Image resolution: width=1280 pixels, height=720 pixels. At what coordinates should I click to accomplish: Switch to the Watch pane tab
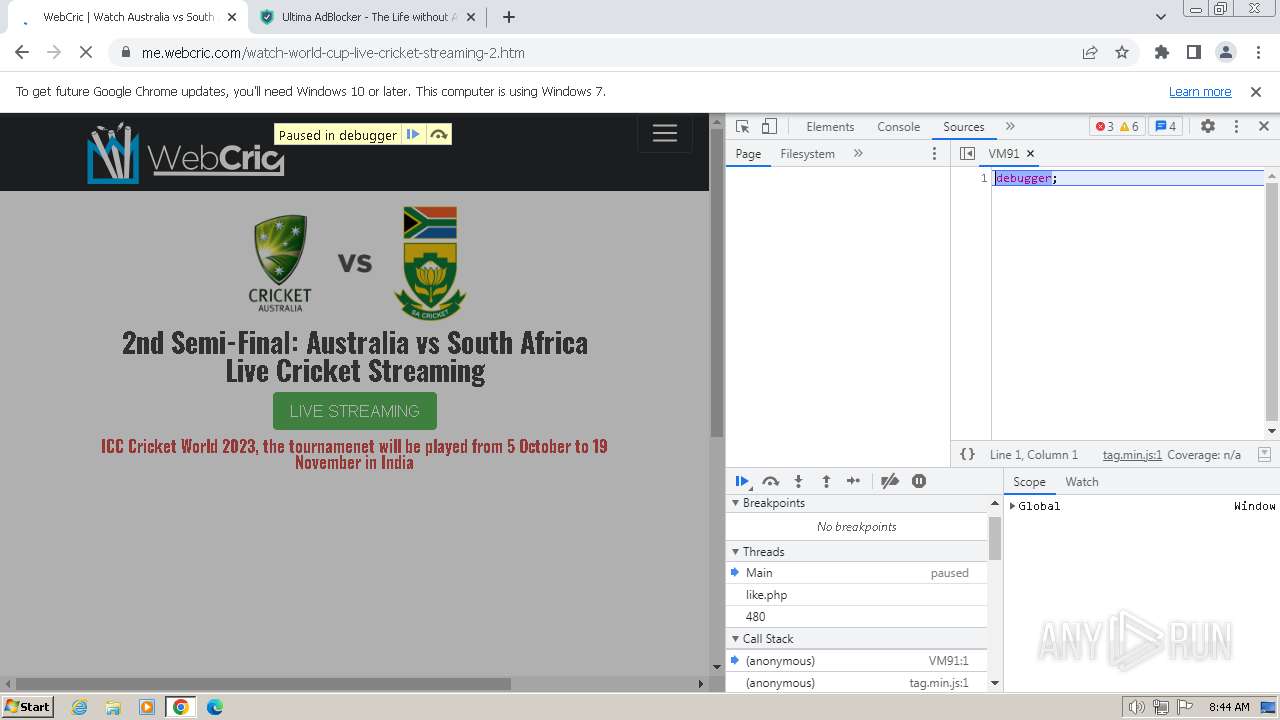(1081, 481)
